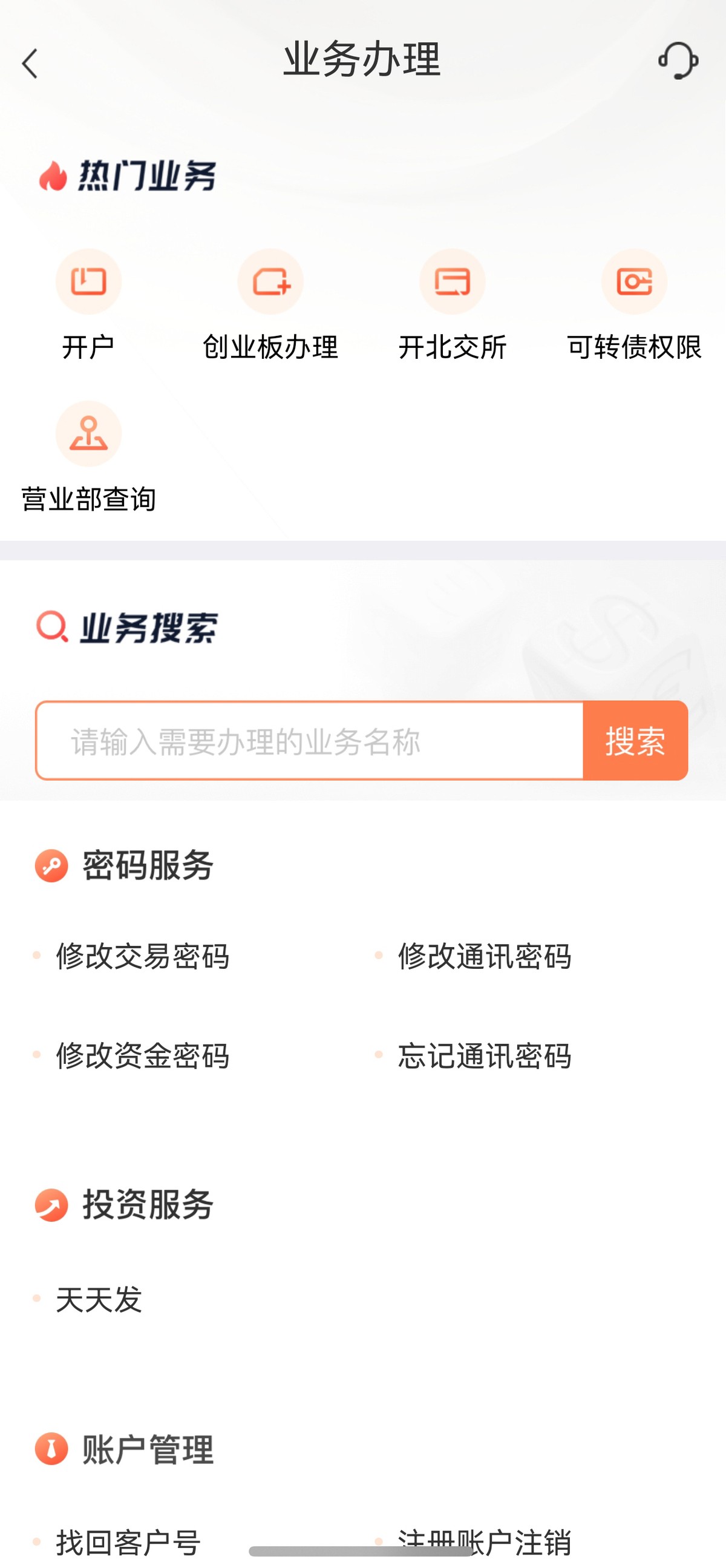Tap the 热门业务 flame icon

pyautogui.click(x=53, y=177)
